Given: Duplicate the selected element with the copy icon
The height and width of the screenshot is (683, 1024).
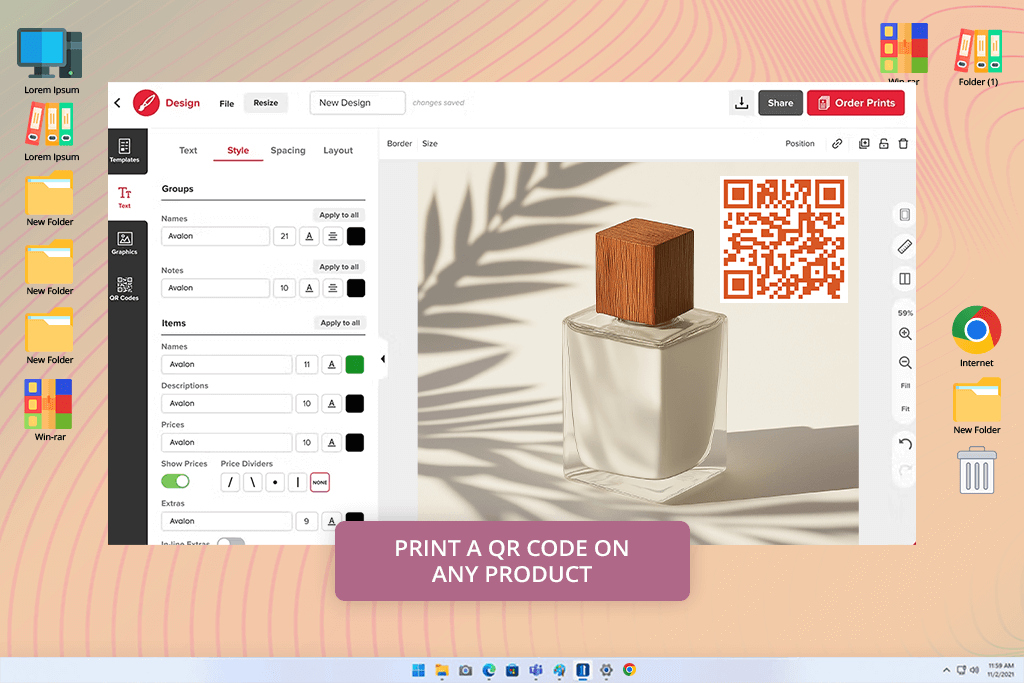Looking at the screenshot, I should point(864,144).
